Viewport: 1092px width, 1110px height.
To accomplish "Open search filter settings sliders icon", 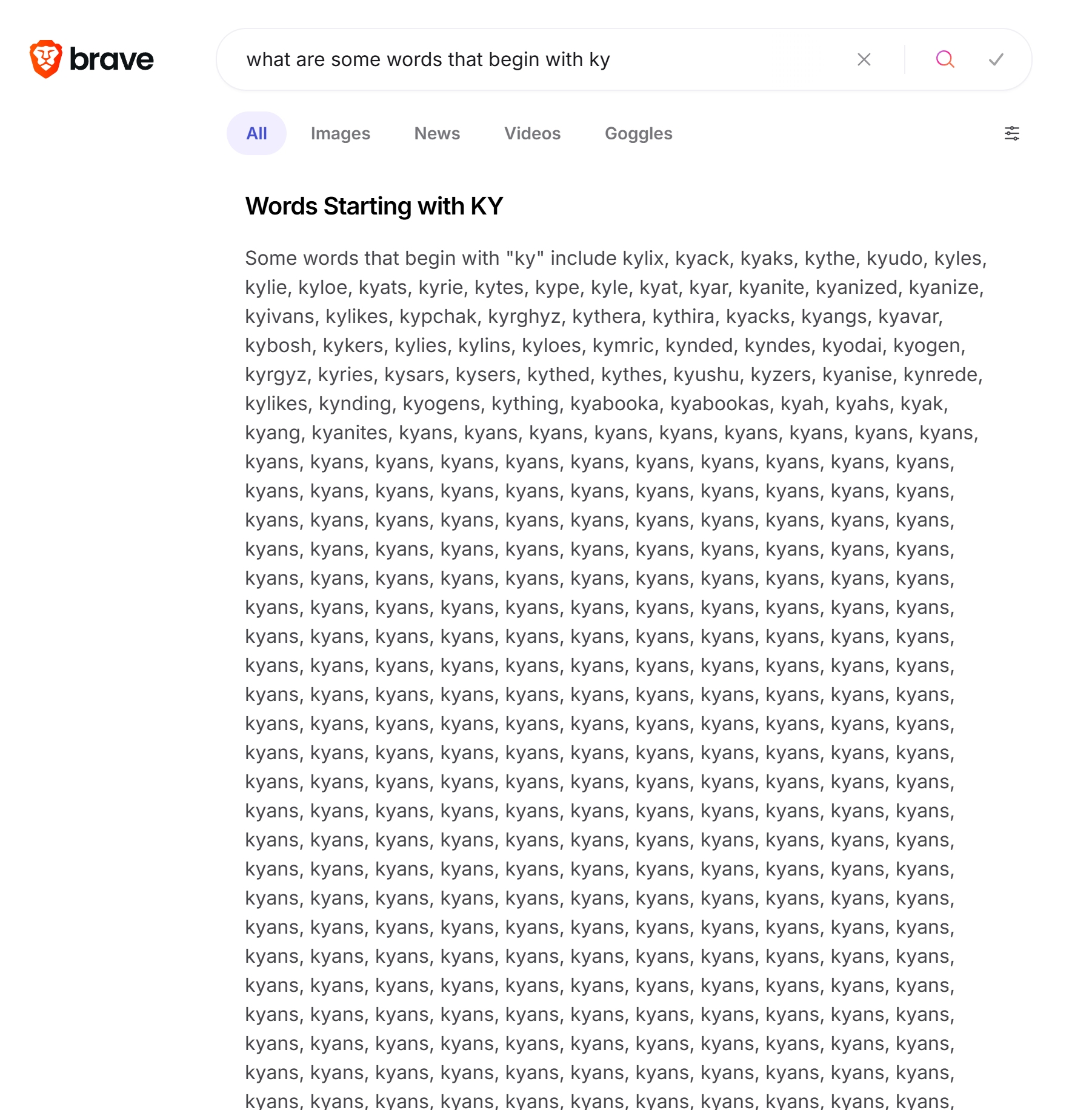I will (1011, 133).
